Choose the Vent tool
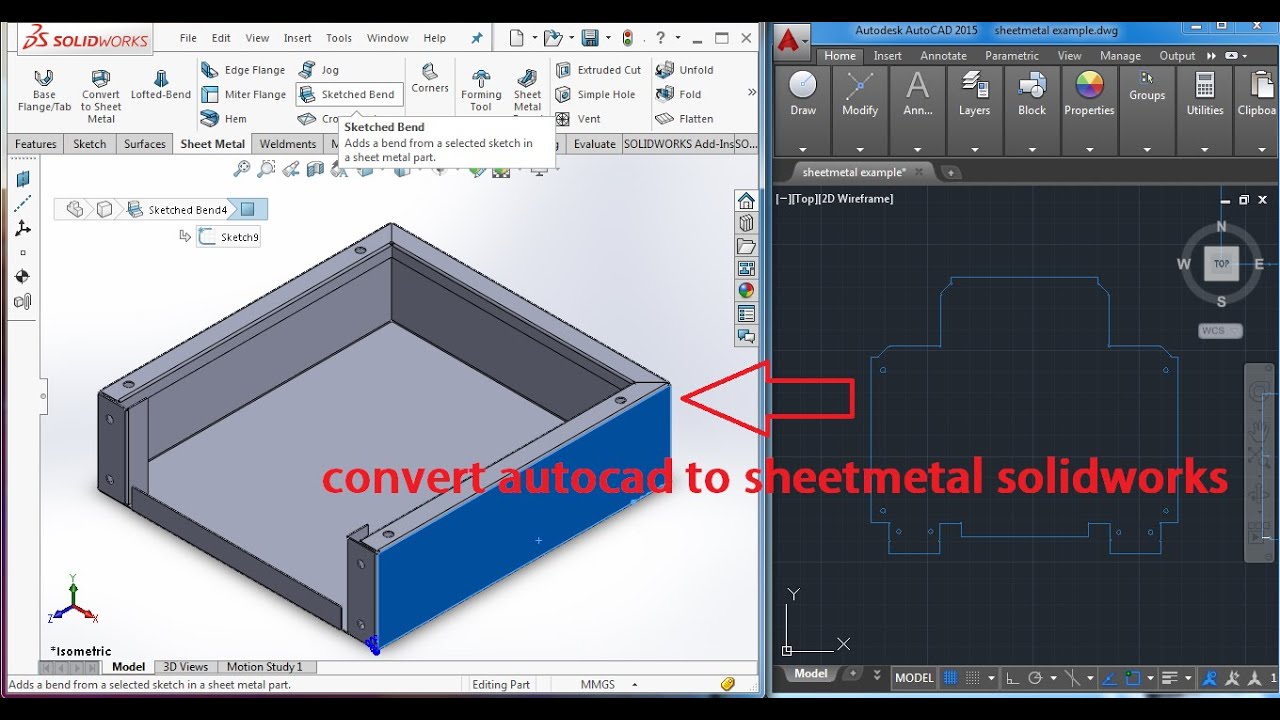This screenshot has width=1280, height=720. tap(579, 118)
